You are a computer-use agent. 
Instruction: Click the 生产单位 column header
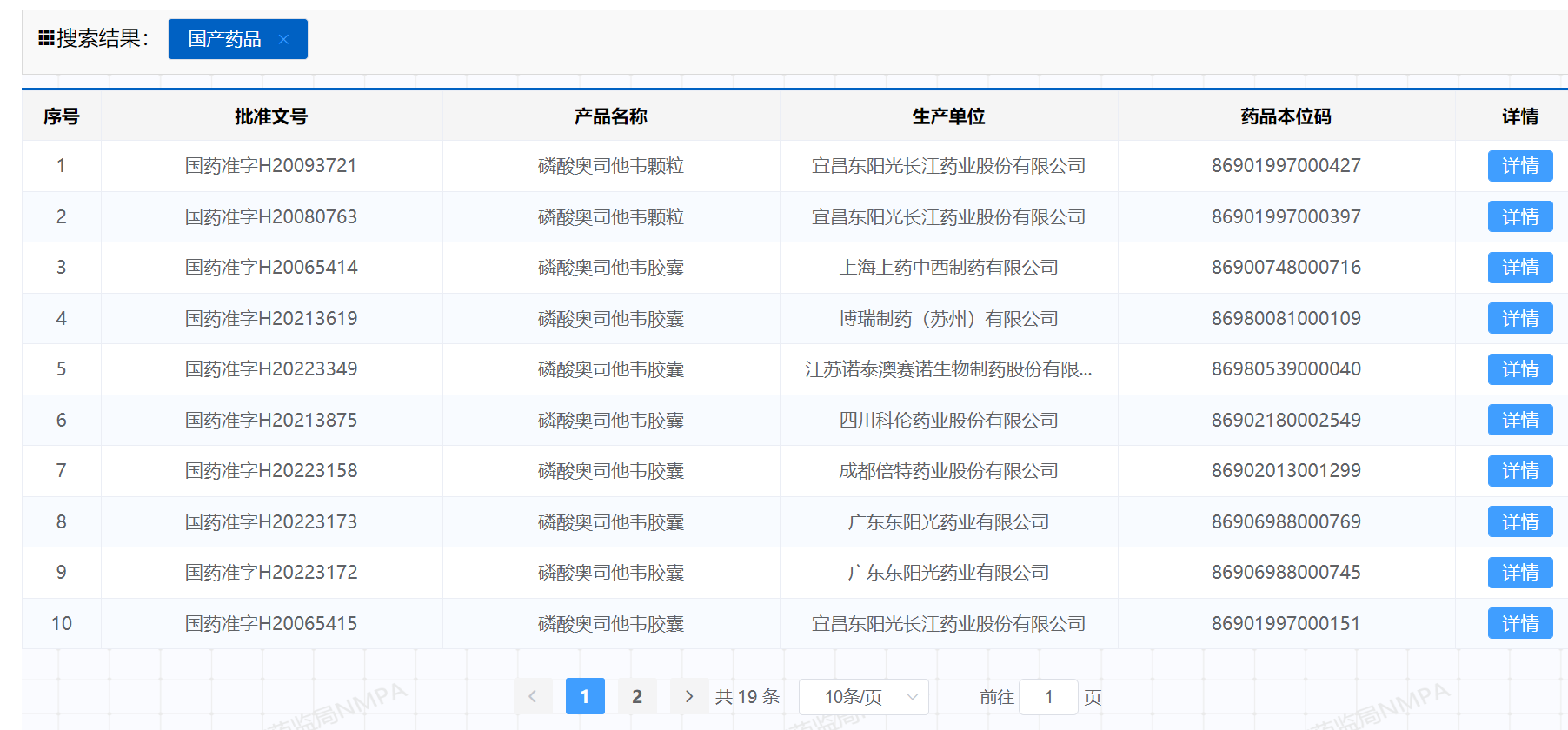[x=949, y=116]
